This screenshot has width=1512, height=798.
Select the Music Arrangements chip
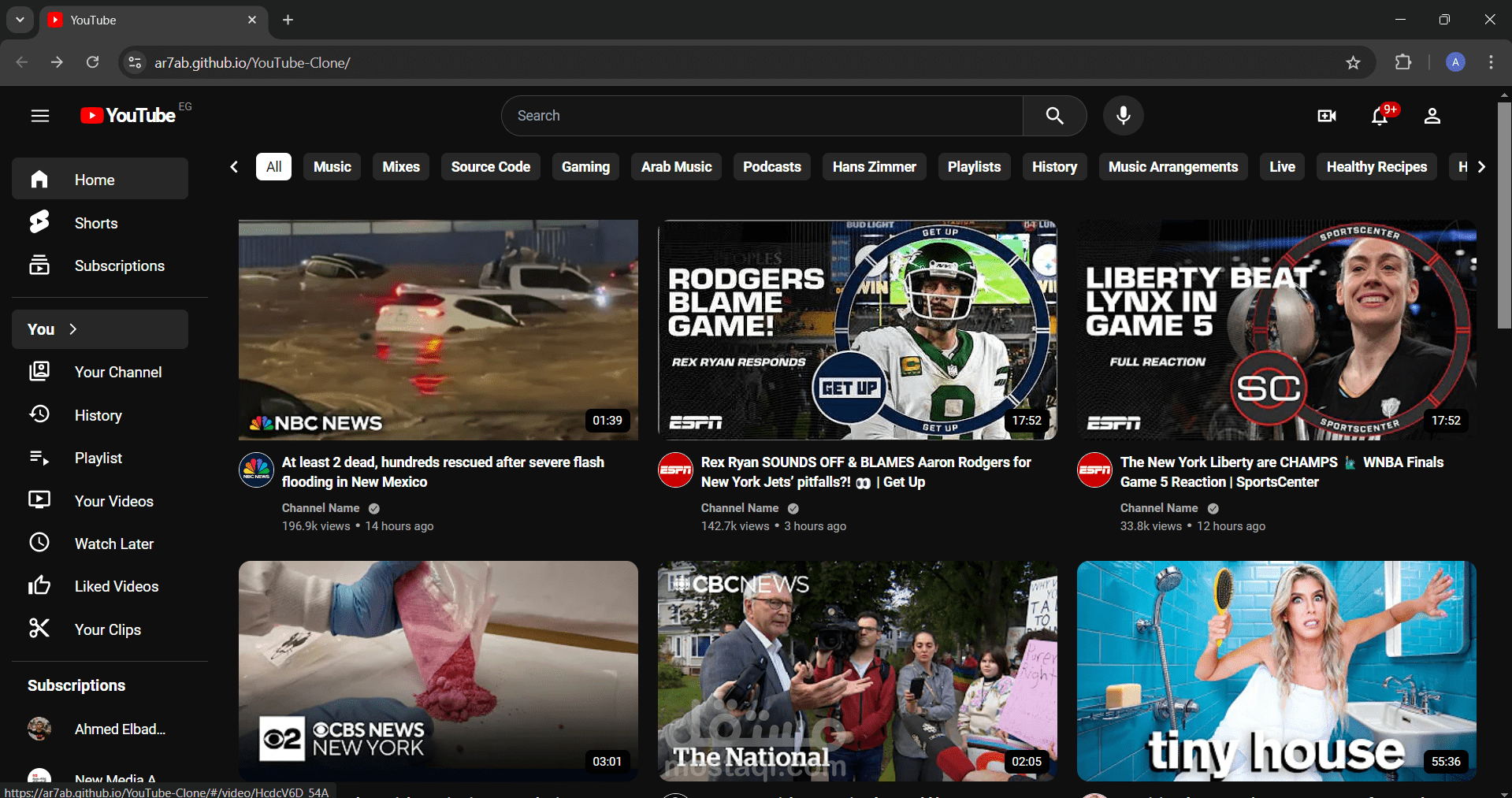click(x=1173, y=166)
